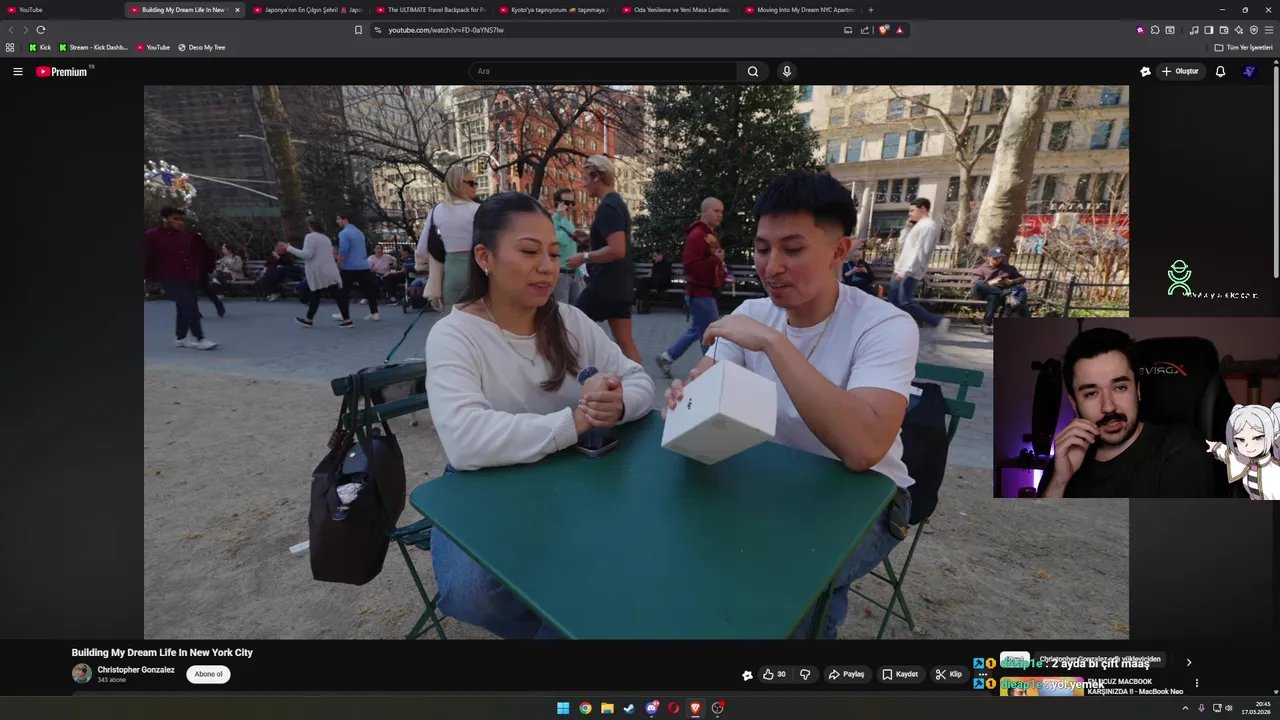This screenshot has height=720, width=1280.
Task: Open the Christopher Gonzalez channel name
Action: [x=136, y=670]
